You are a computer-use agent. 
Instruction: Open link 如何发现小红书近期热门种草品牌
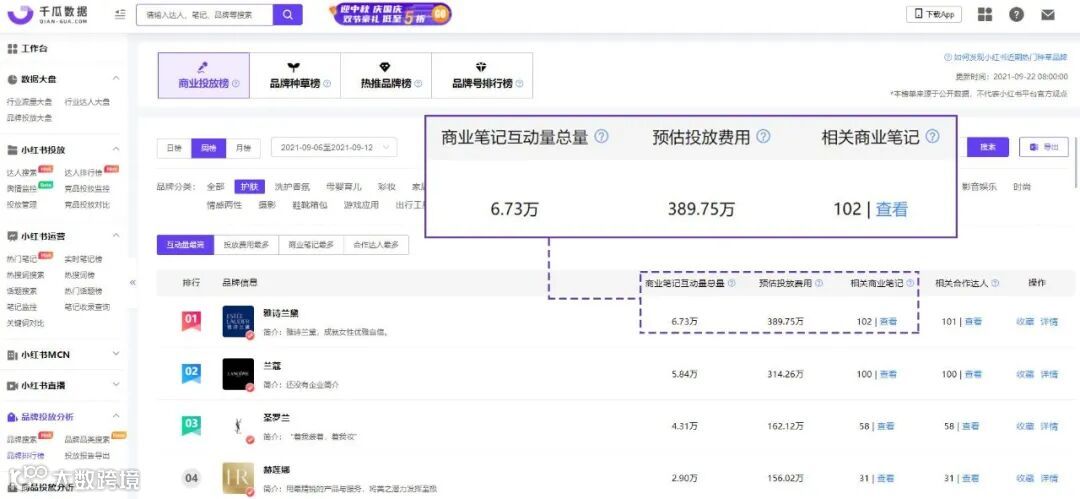(1005, 58)
